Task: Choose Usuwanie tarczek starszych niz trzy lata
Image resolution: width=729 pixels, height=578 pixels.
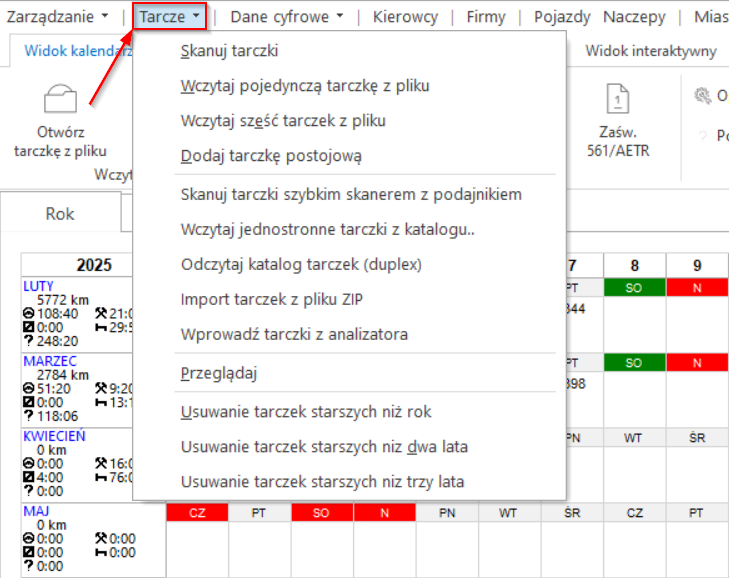Action: [349, 481]
